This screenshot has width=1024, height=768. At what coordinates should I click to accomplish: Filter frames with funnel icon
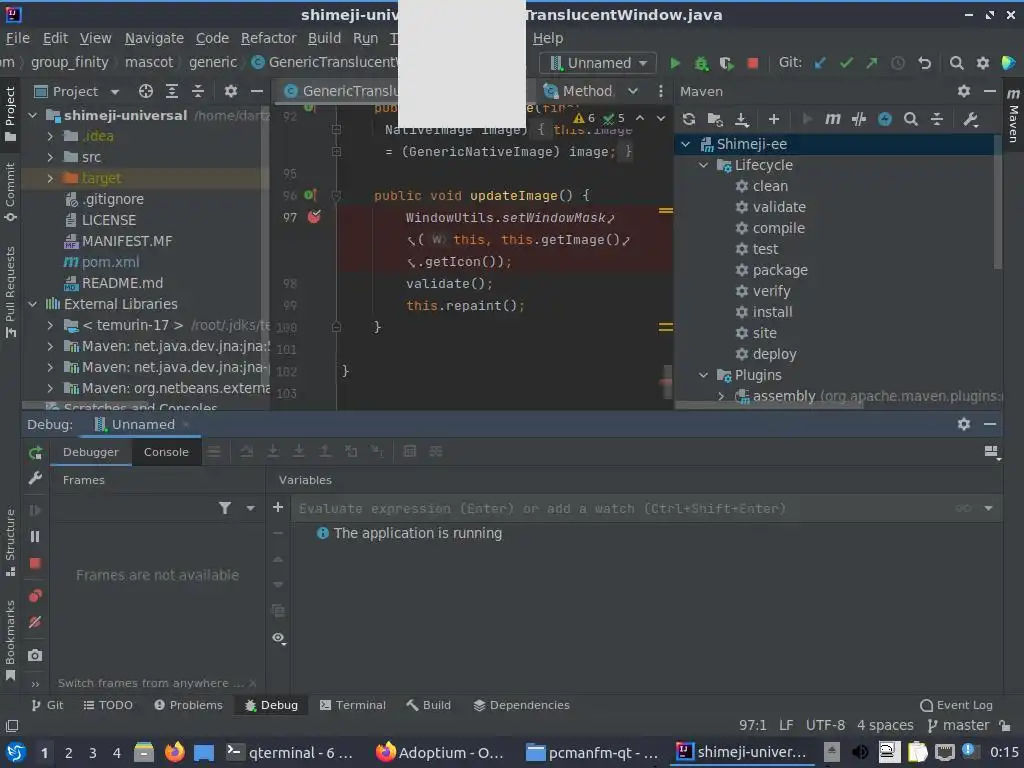(x=225, y=507)
